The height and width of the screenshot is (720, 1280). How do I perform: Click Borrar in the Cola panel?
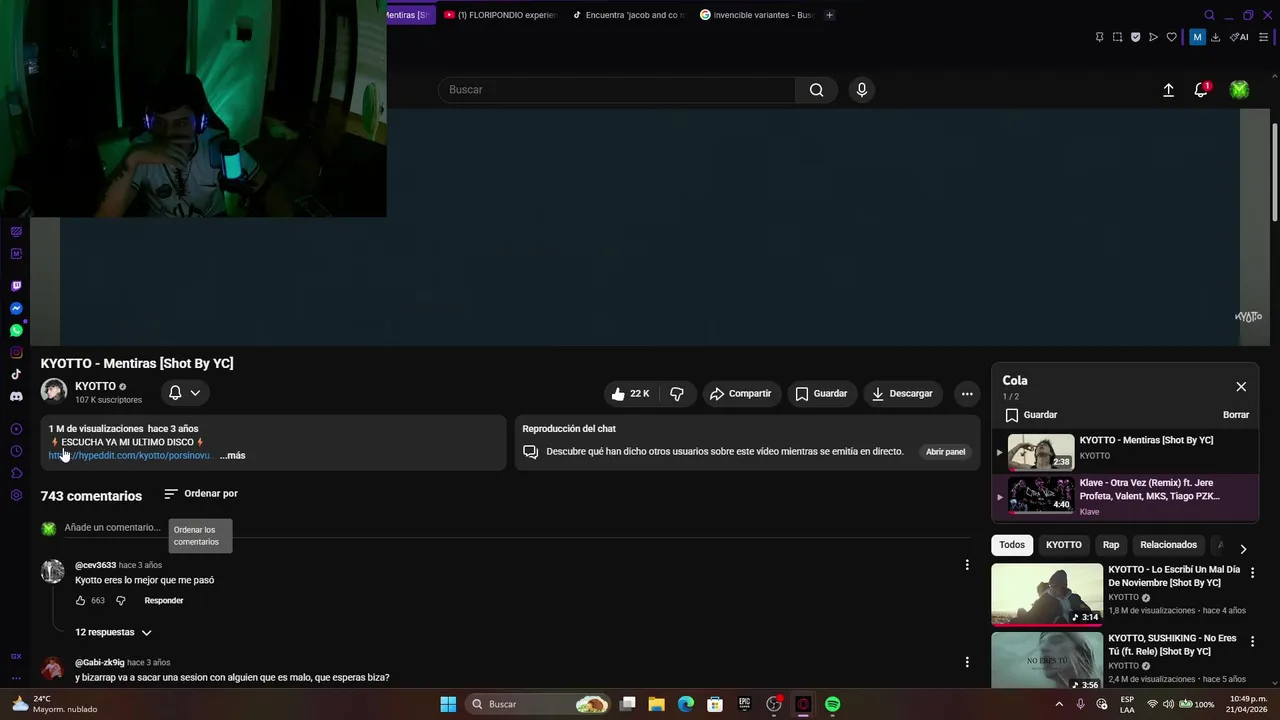click(x=1236, y=415)
